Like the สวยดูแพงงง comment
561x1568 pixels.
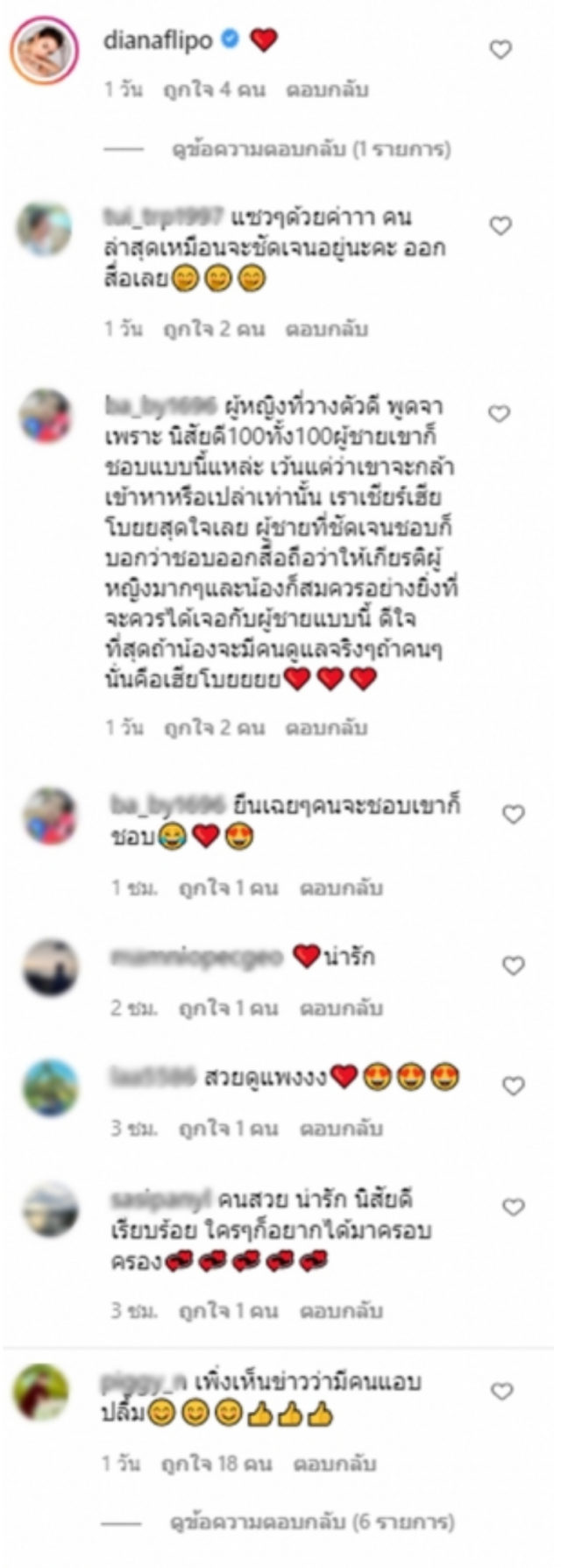coord(514,1087)
